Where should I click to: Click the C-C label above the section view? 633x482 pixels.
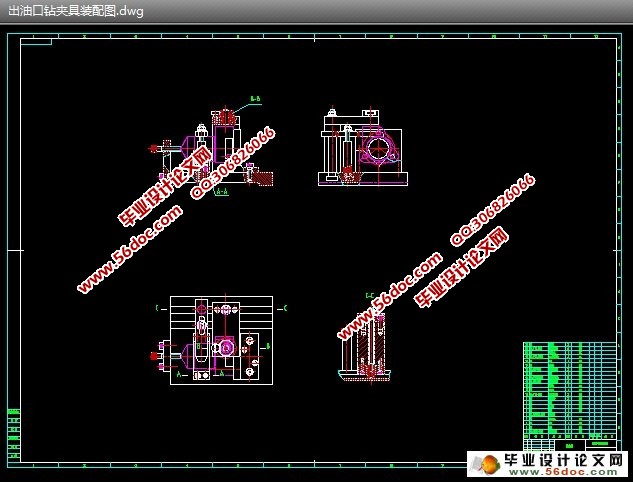tap(370, 296)
